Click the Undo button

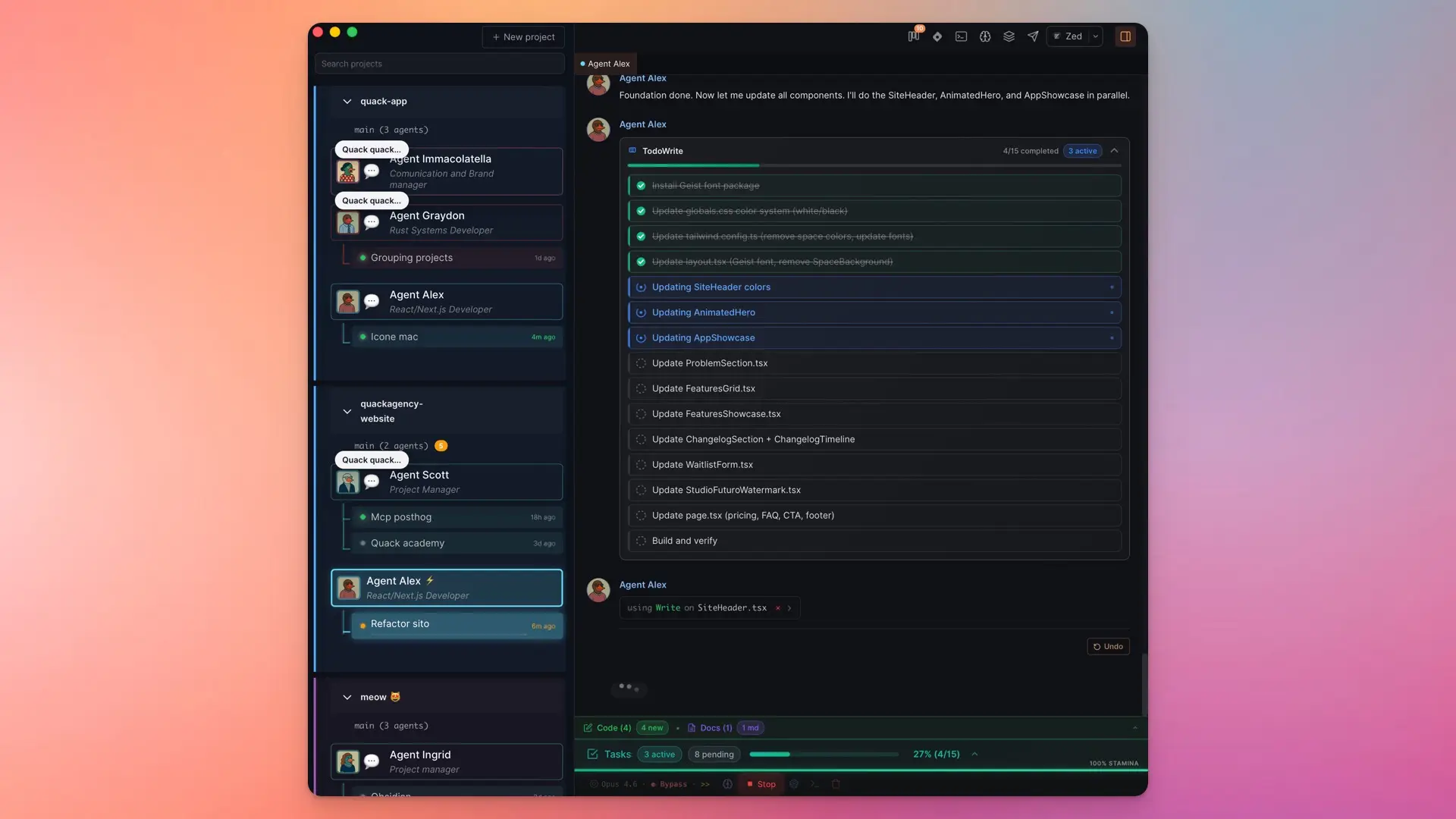1108,647
